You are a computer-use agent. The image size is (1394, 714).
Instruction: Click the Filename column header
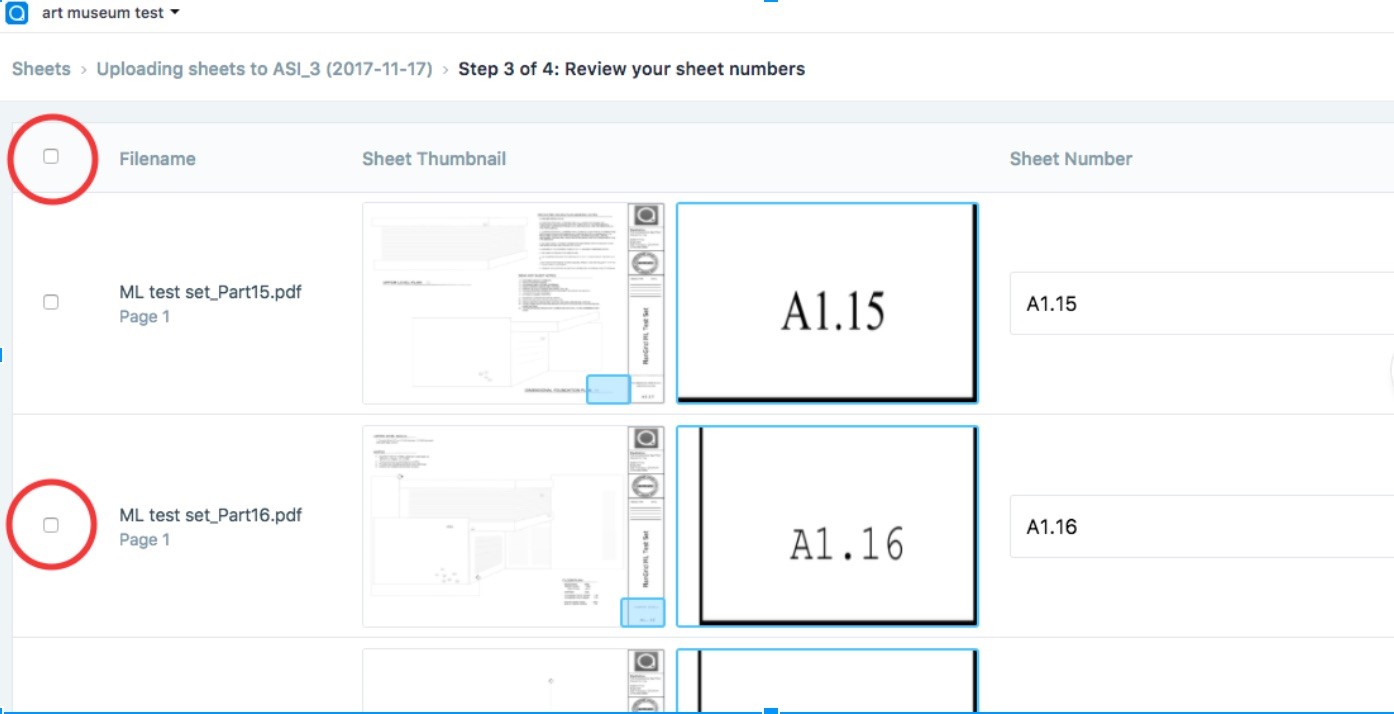click(x=157, y=158)
